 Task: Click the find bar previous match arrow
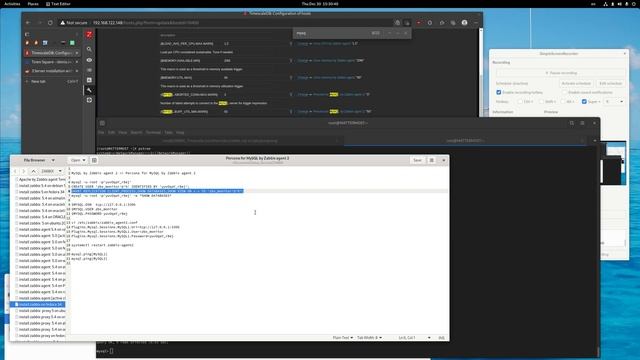pos(389,33)
